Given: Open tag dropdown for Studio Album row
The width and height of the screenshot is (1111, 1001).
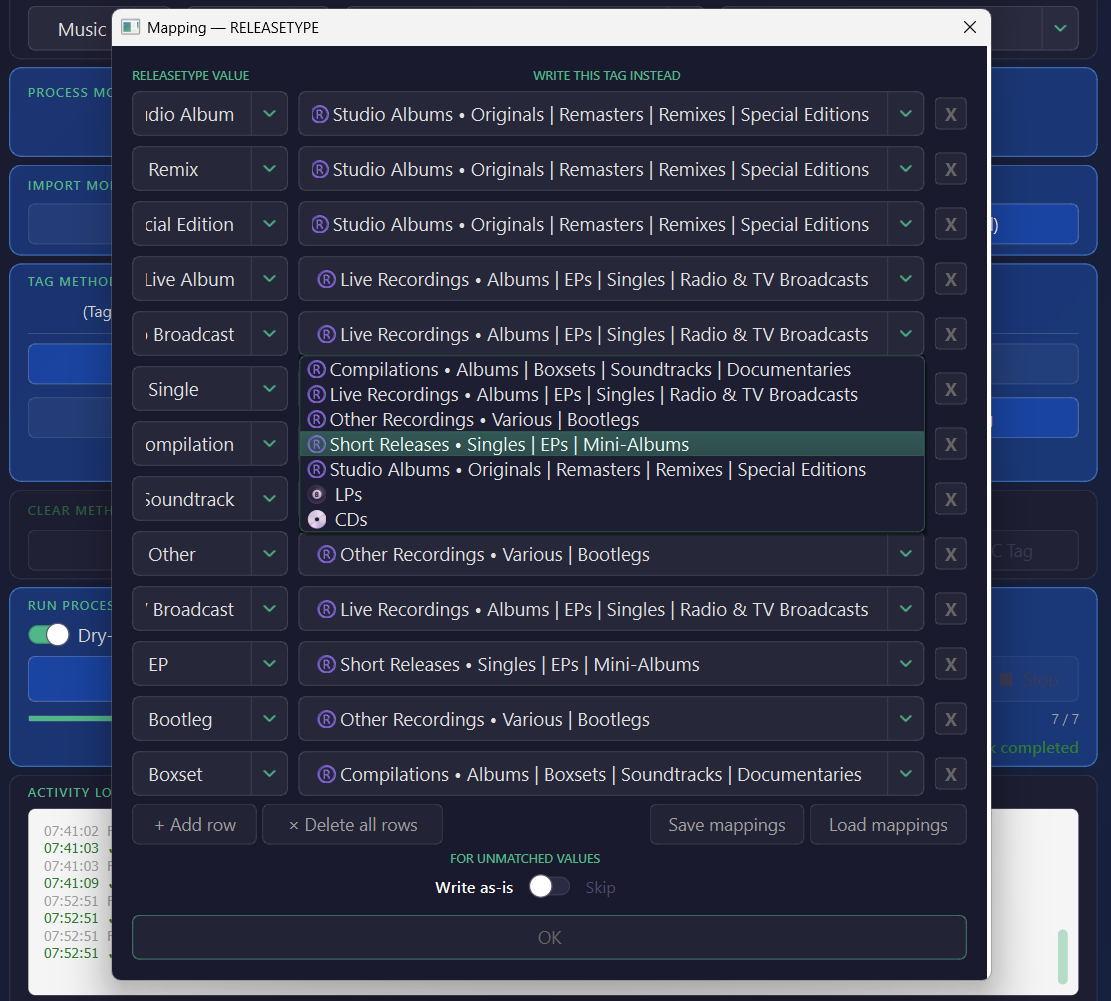Looking at the screenshot, I should [906, 113].
